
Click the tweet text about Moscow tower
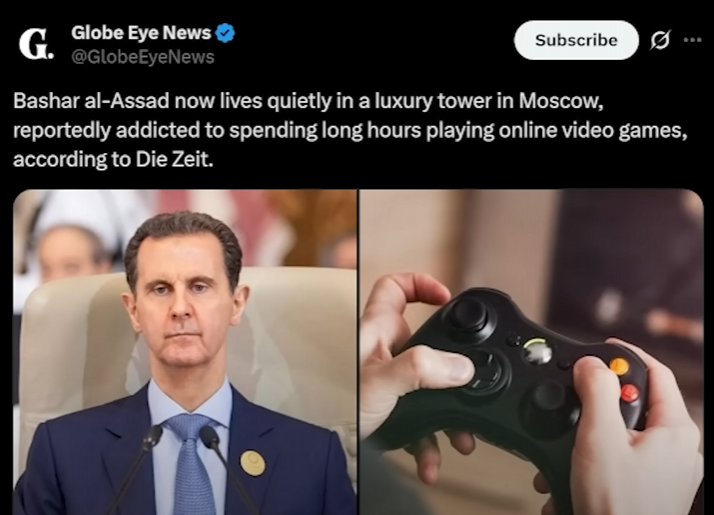[350, 130]
